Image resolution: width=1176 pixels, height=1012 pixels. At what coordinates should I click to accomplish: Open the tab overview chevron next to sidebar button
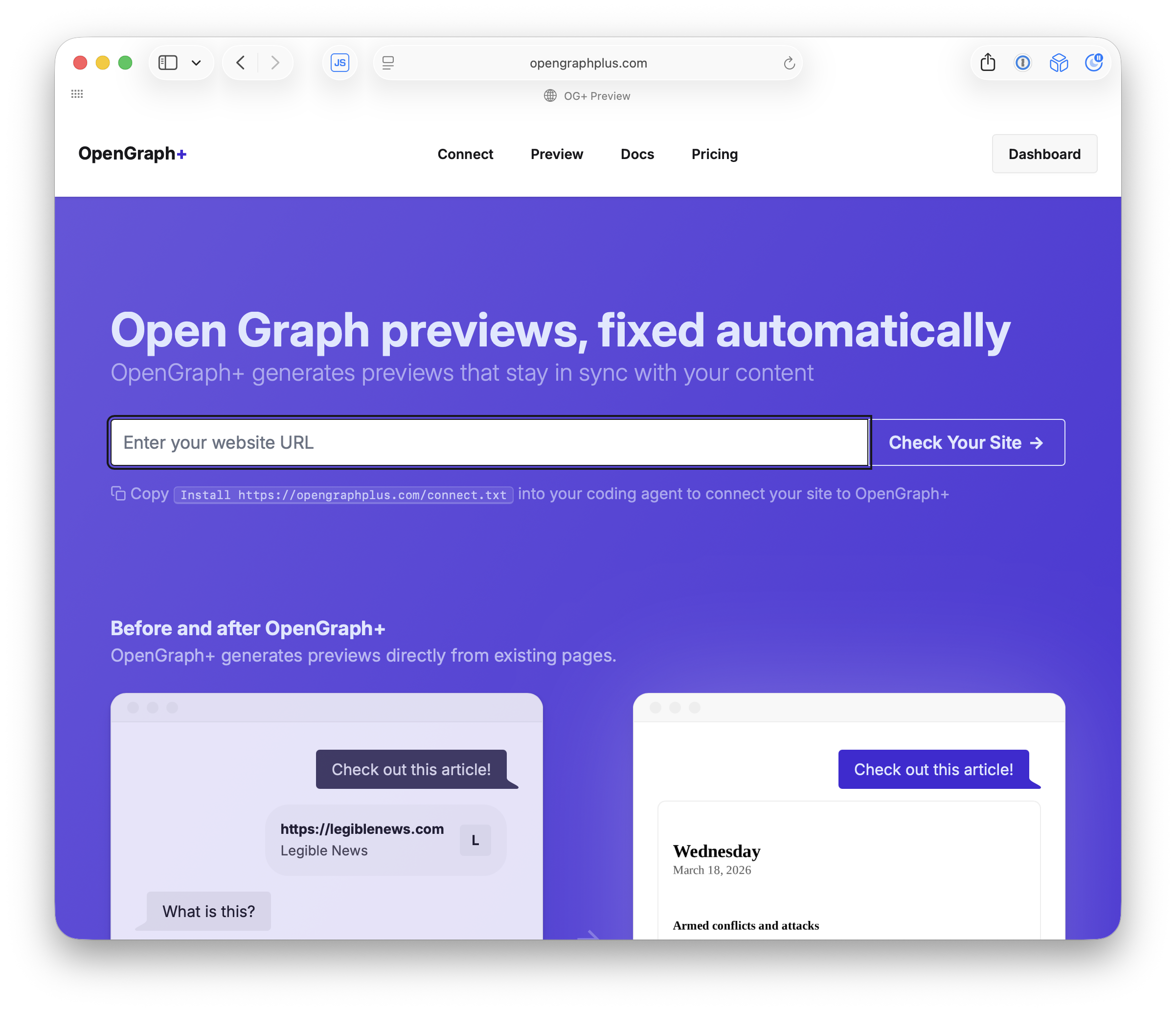pyautogui.click(x=196, y=63)
